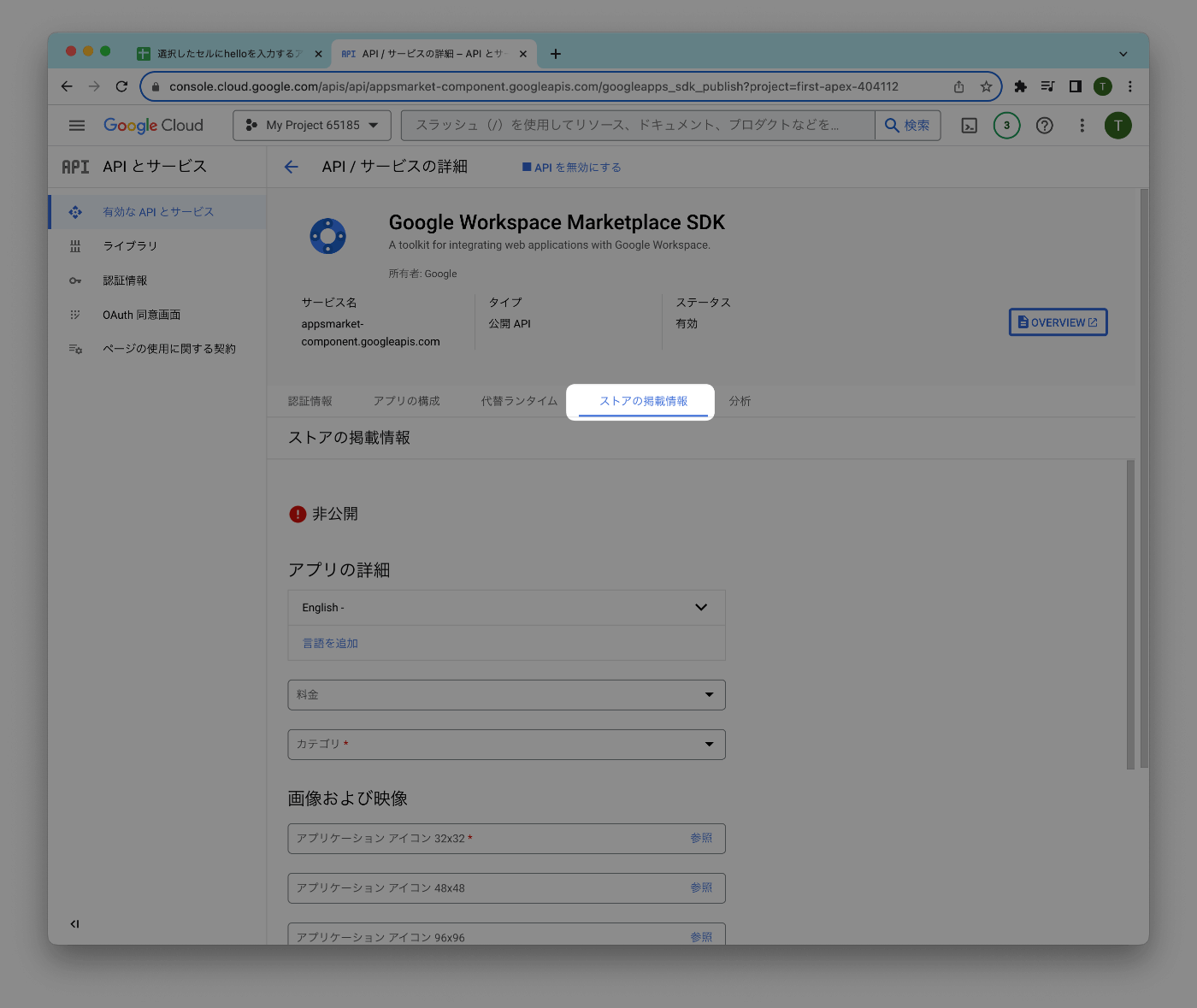Screen dimensions: 1197x1008
Task: Switch to the 分析 tab
Action: click(x=740, y=401)
